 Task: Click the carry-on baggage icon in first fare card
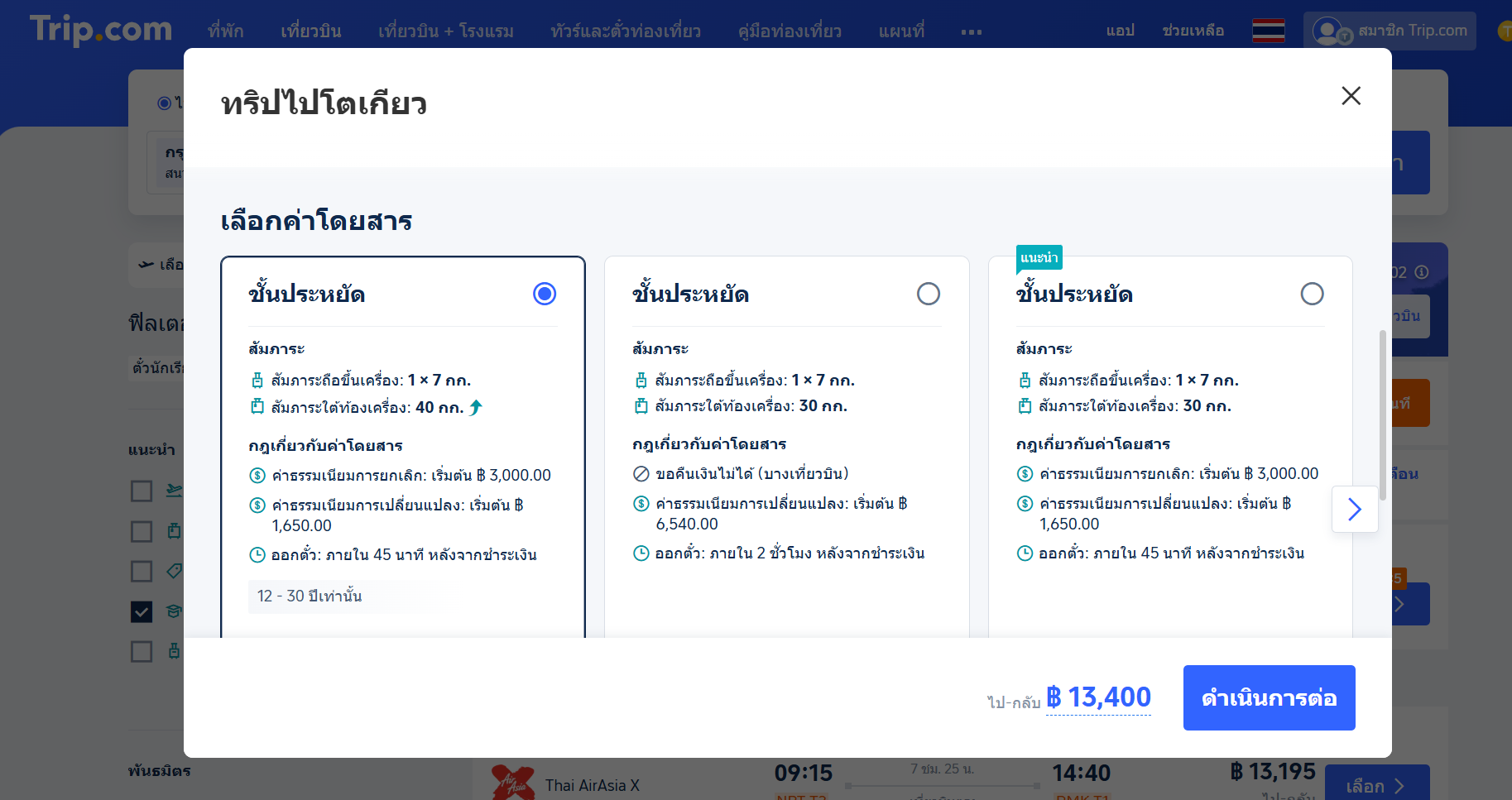click(x=257, y=381)
